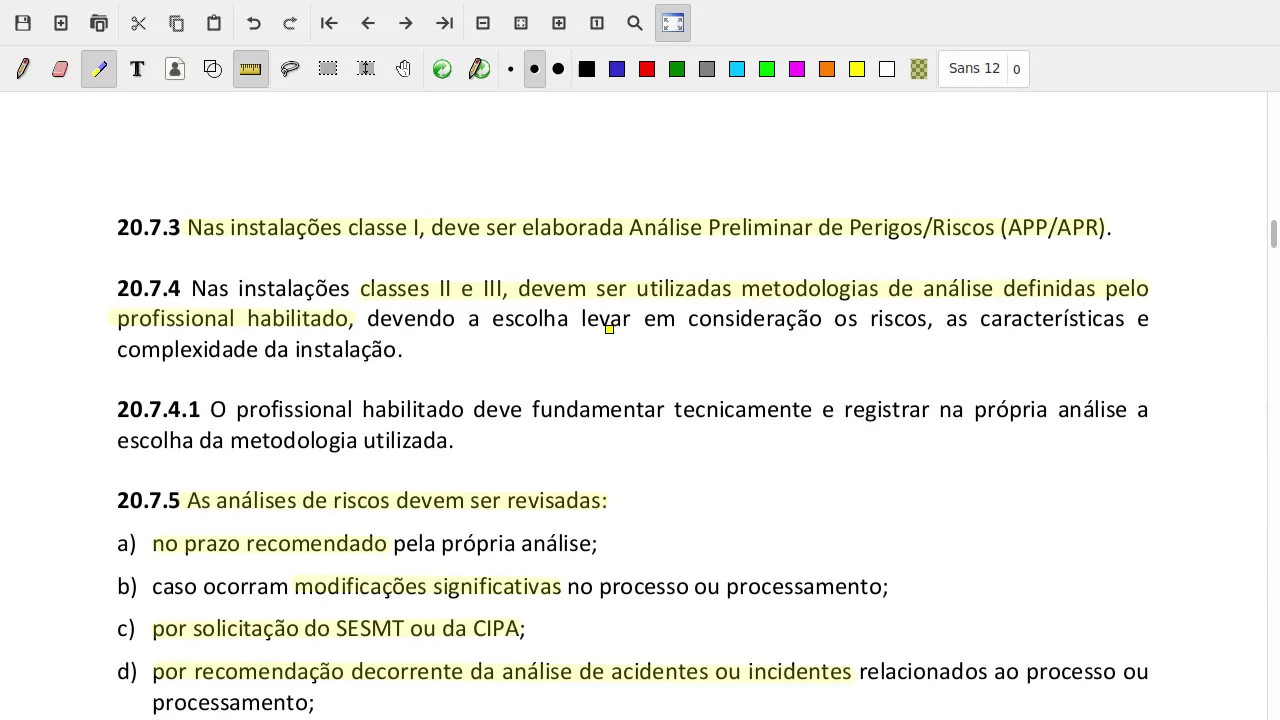This screenshot has width=1280, height=720.
Task: Select the Rectangle selection tool
Action: [x=328, y=69]
